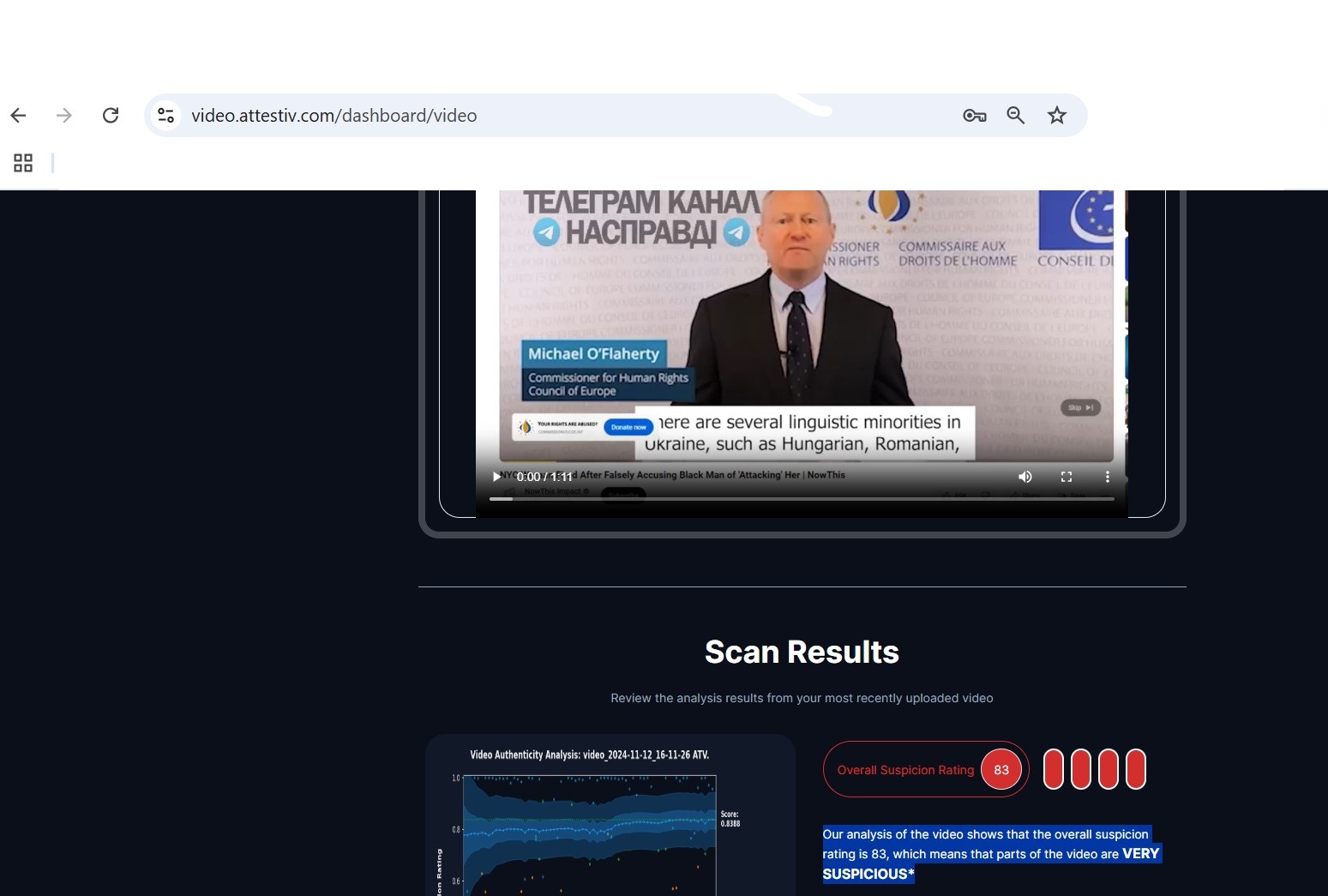The image size is (1328, 896).
Task: Bookmark this page with the star
Action: click(1057, 115)
